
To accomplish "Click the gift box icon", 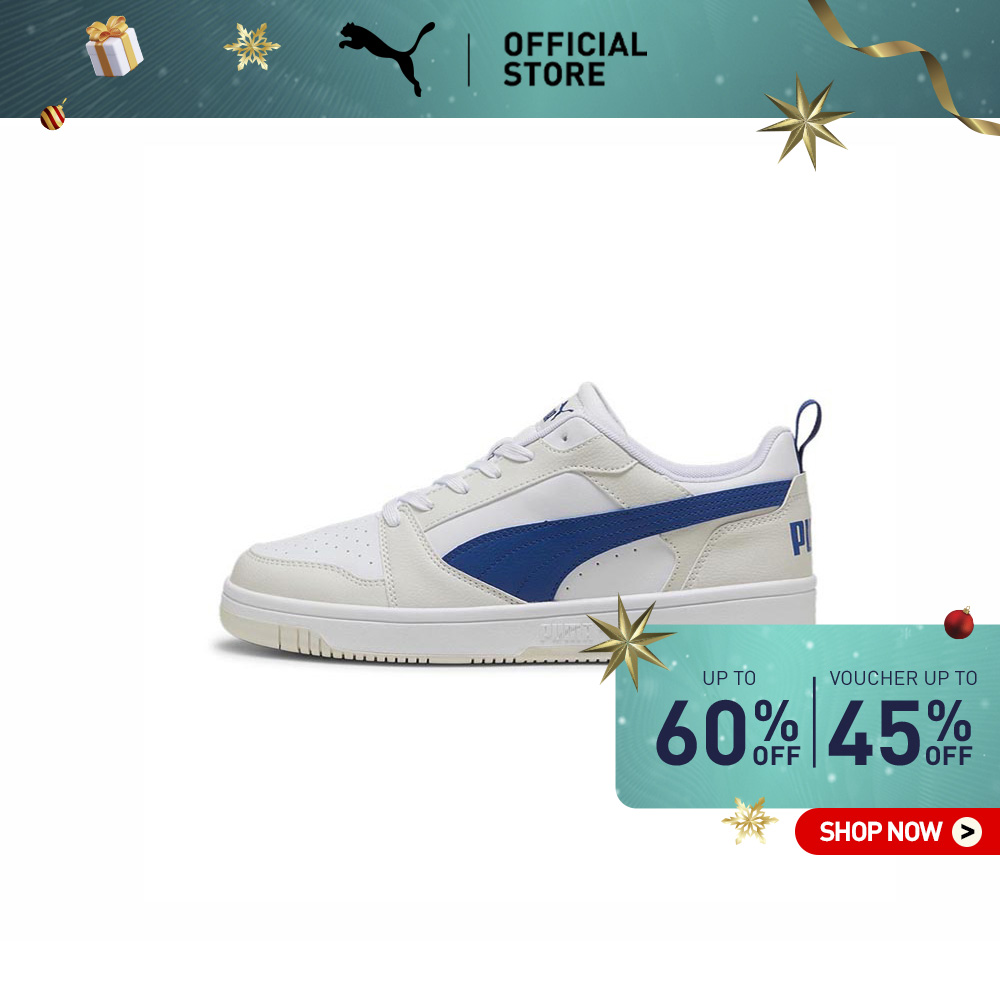I will click(114, 47).
